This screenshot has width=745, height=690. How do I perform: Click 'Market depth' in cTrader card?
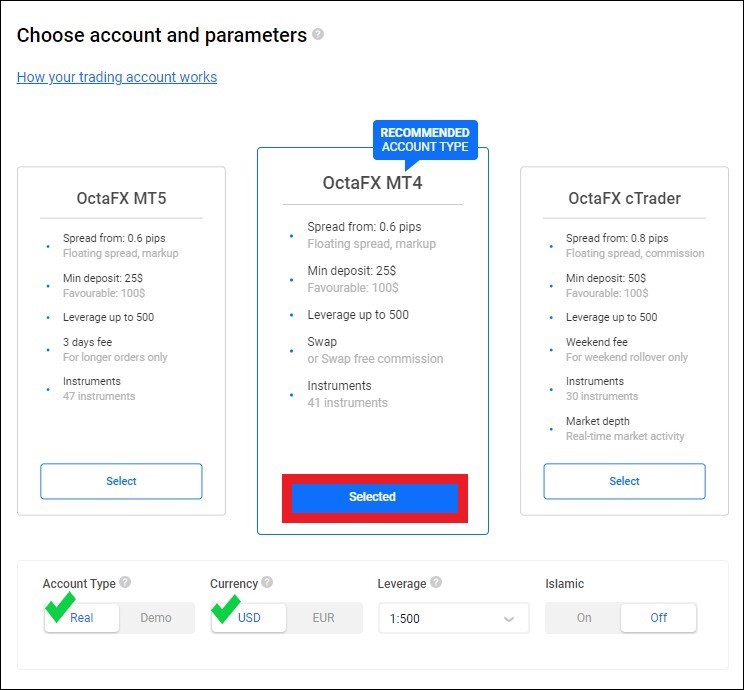(598, 421)
